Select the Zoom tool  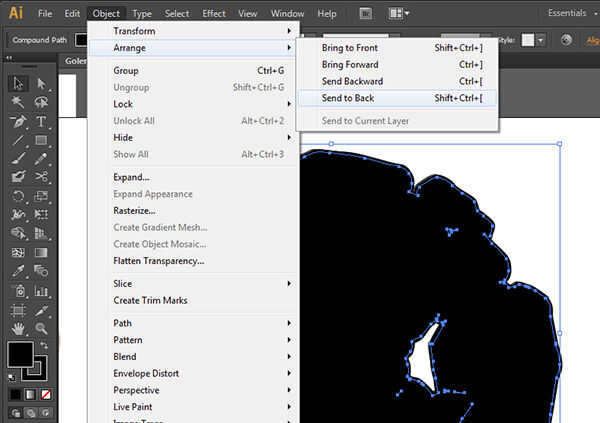click(x=41, y=328)
